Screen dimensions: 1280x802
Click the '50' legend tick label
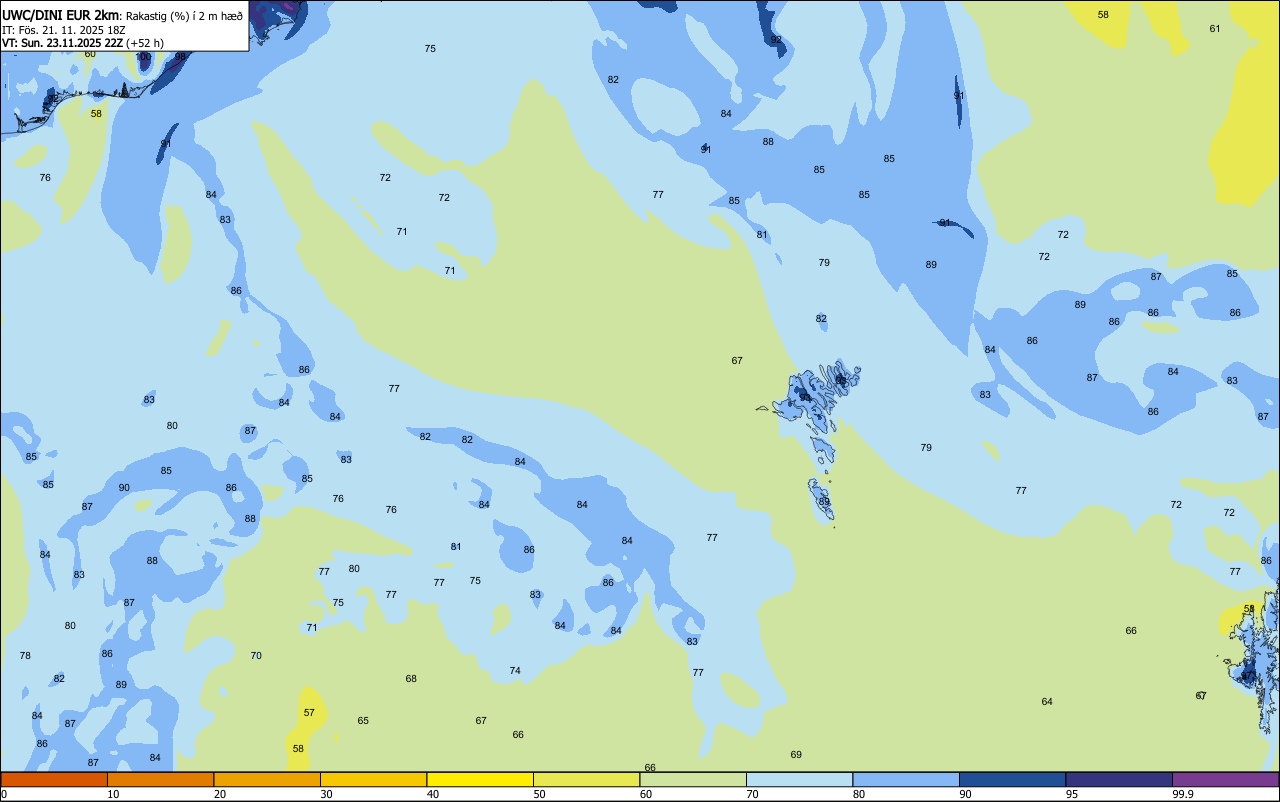click(x=539, y=794)
